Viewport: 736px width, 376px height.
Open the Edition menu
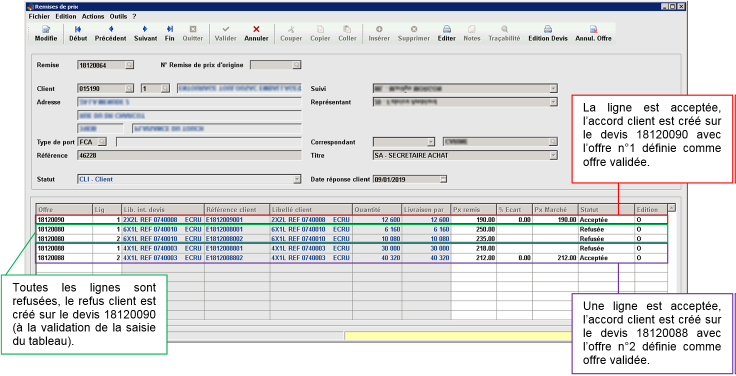click(66, 16)
